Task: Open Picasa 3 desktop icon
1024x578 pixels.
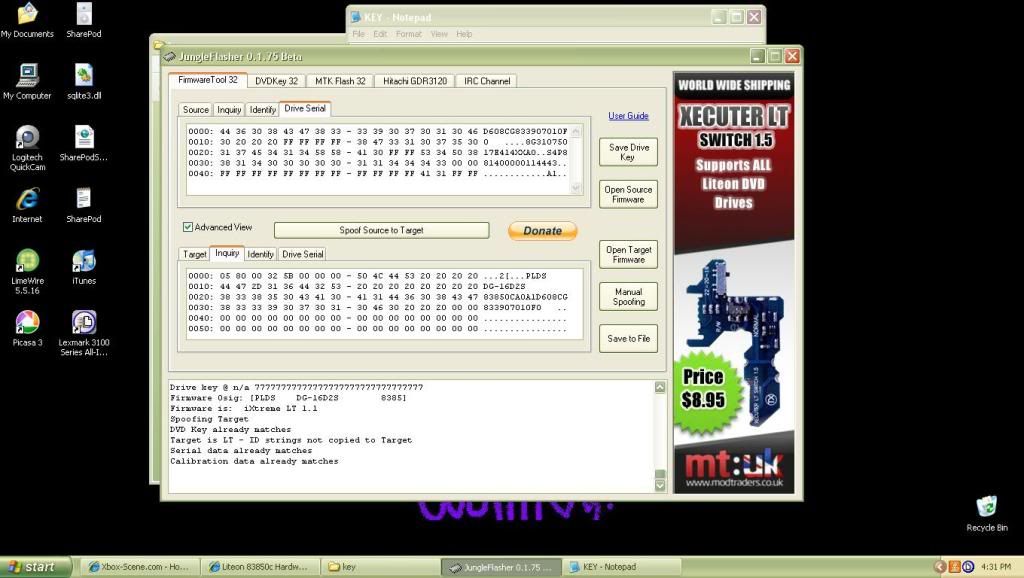Action: click(28, 323)
